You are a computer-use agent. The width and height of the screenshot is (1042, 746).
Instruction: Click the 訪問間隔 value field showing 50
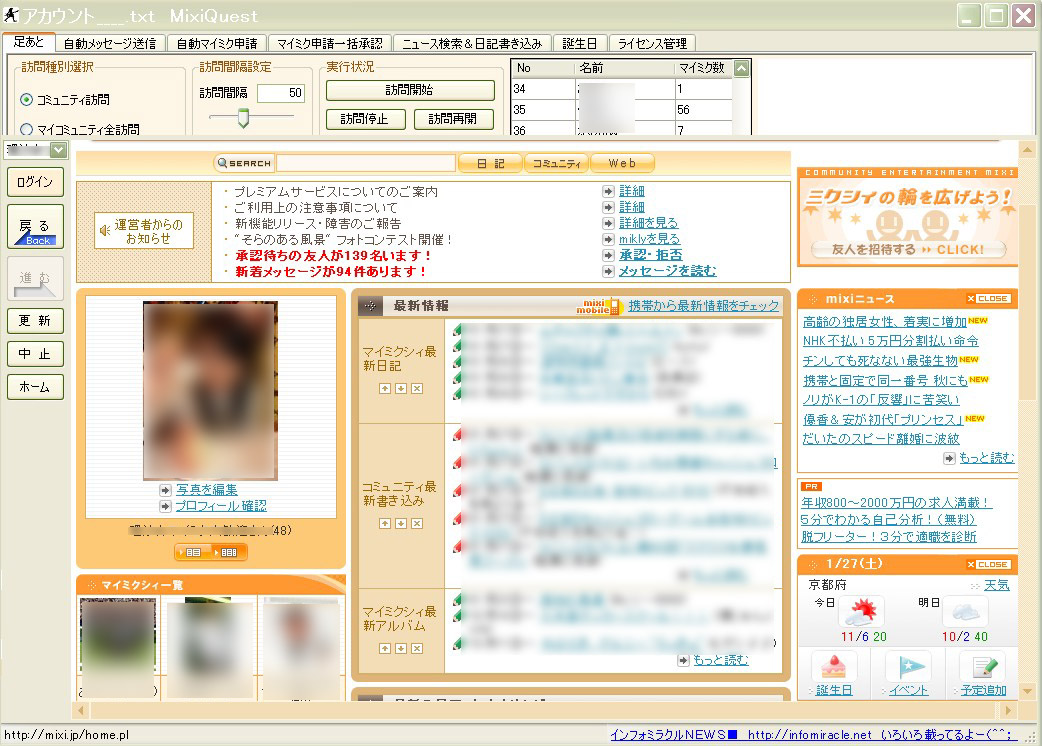click(281, 93)
